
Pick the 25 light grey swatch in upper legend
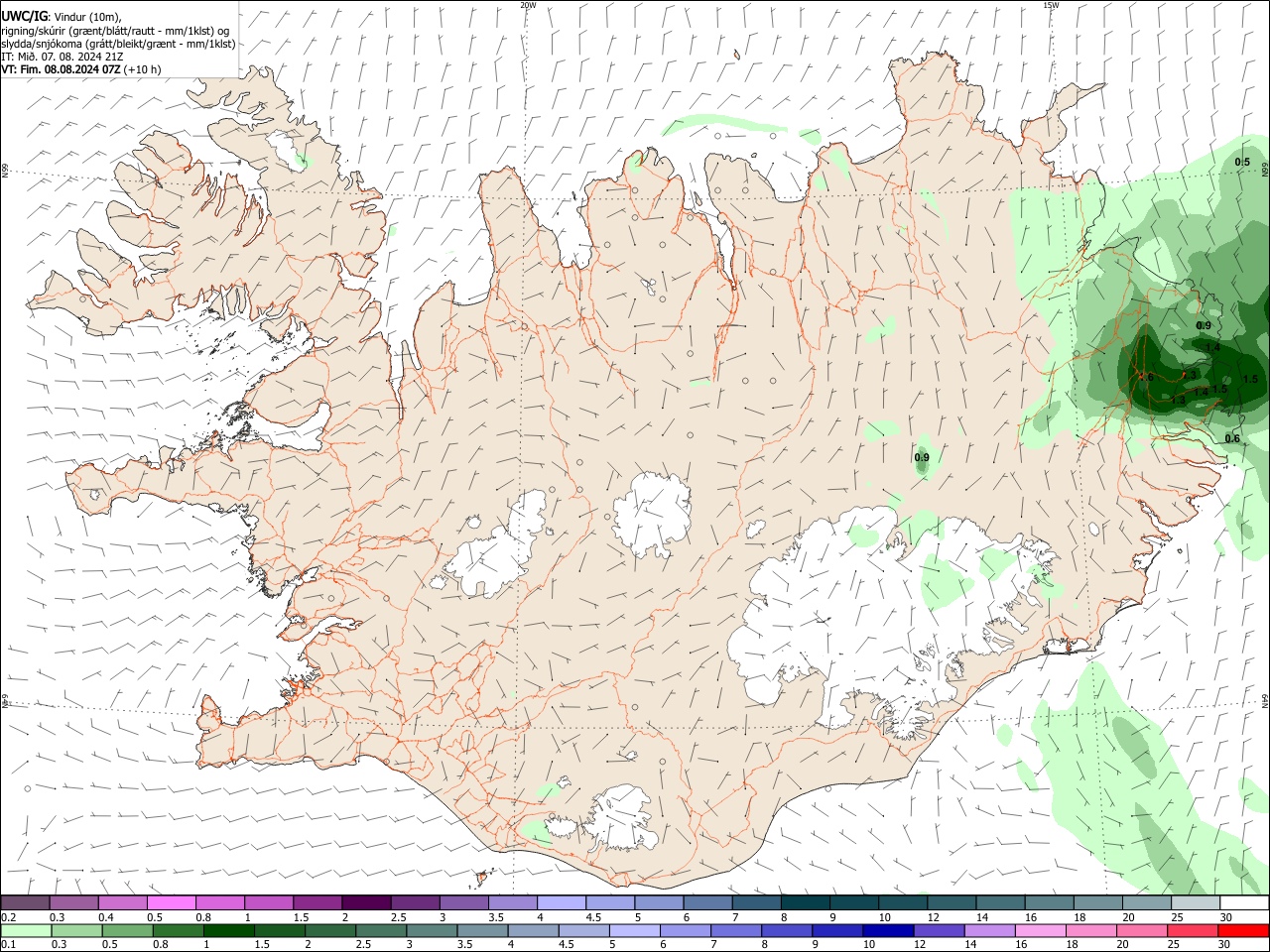[x=1195, y=902]
